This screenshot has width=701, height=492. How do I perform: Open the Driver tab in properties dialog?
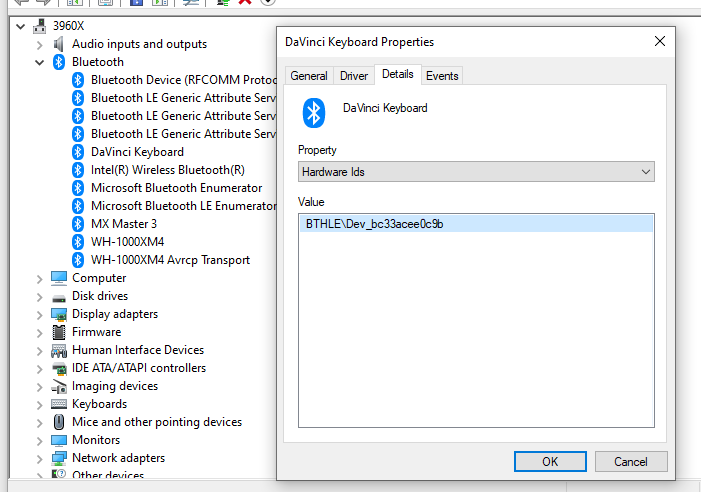354,76
